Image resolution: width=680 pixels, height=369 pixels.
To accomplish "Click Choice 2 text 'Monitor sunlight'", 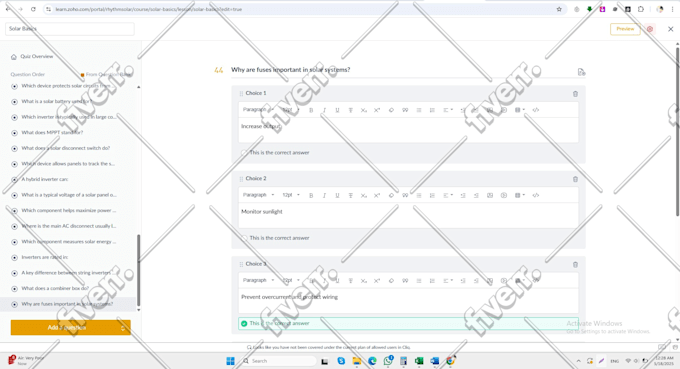I will (x=262, y=212).
